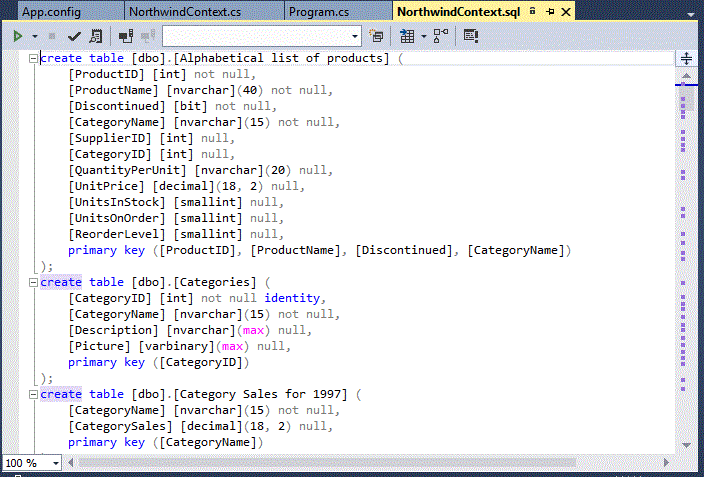
Task: Open the database selection combo box
Action: coord(262,36)
